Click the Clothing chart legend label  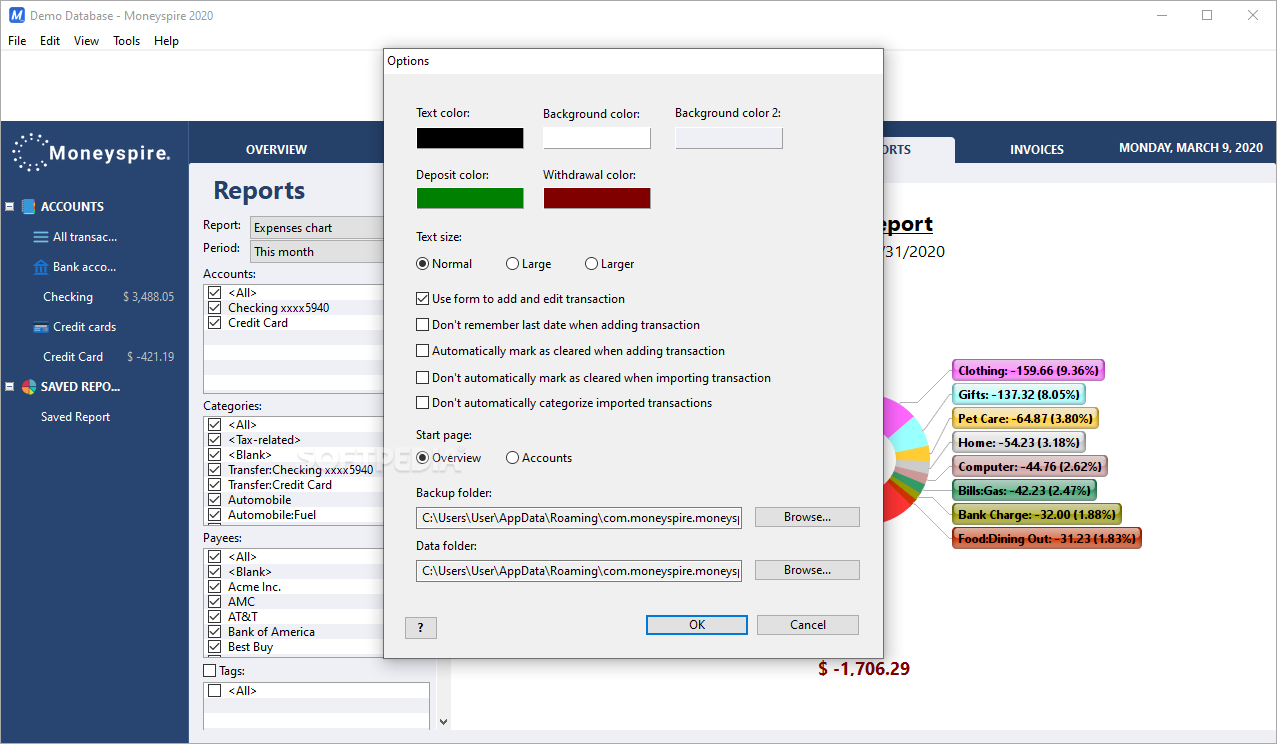[1028, 371]
